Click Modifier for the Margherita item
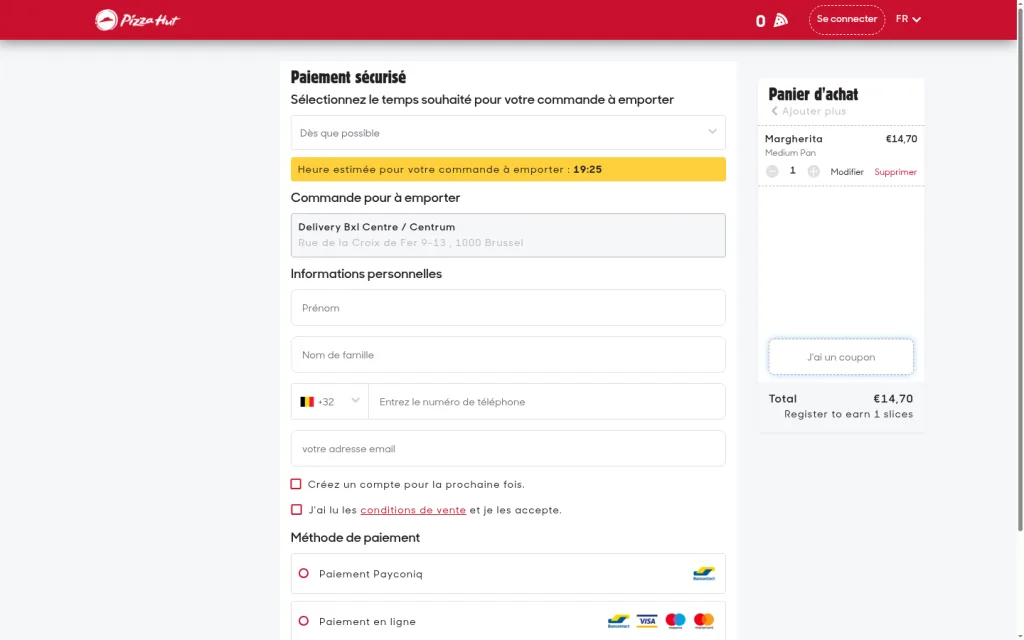The width and height of the screenshot is (1024, 640). tap(847, 172)
